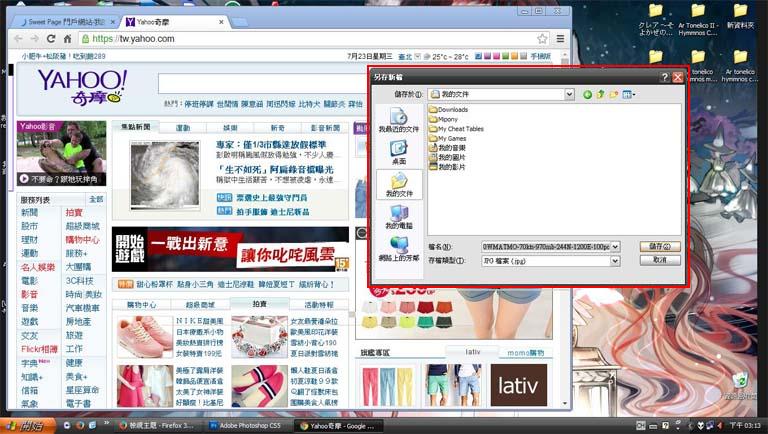The width and height of the screenshot is (768, 434).
Task: Open the Recycle Bin on the desktop
Action: coord(740,386)
